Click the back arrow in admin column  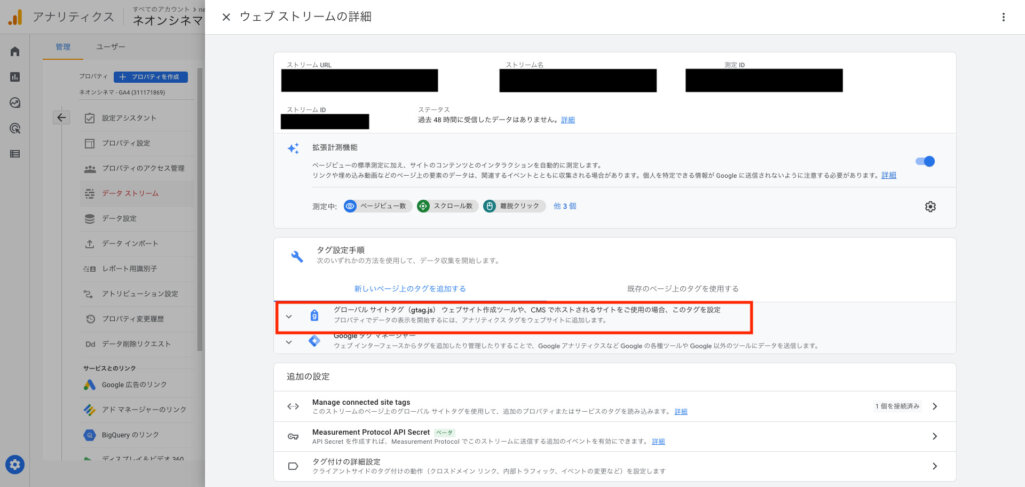tap(61, 118)
